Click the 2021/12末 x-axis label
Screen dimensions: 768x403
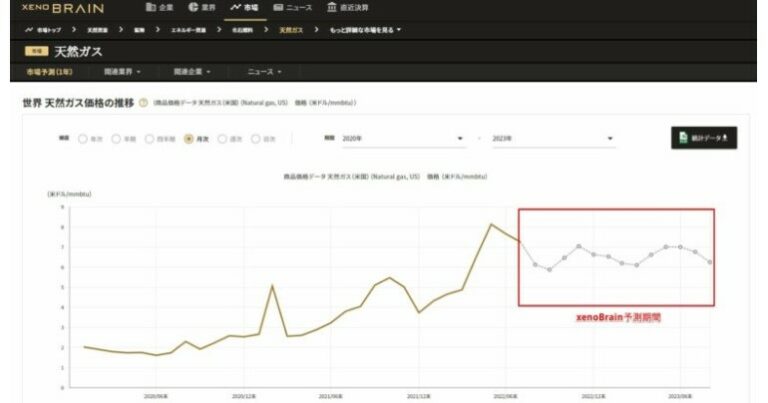point(419,396)
